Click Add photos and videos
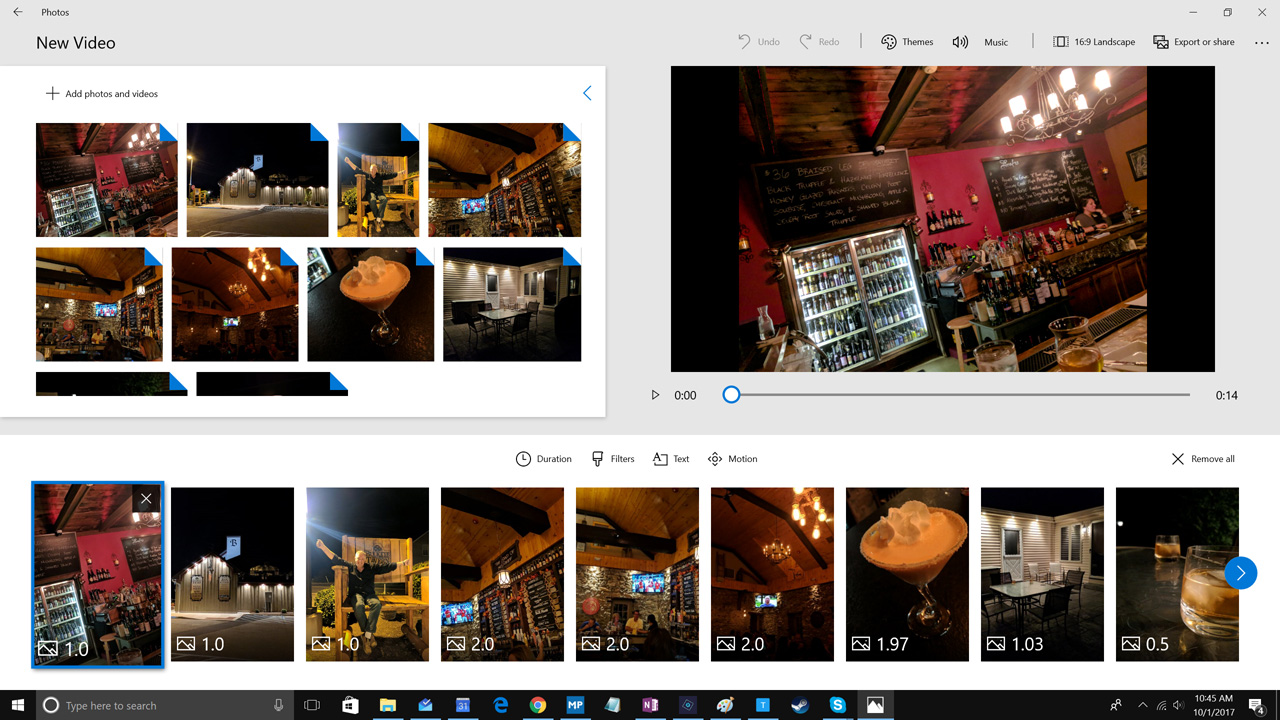The height and width of the screenshot is (720, 1280). [x=101, y=93]
